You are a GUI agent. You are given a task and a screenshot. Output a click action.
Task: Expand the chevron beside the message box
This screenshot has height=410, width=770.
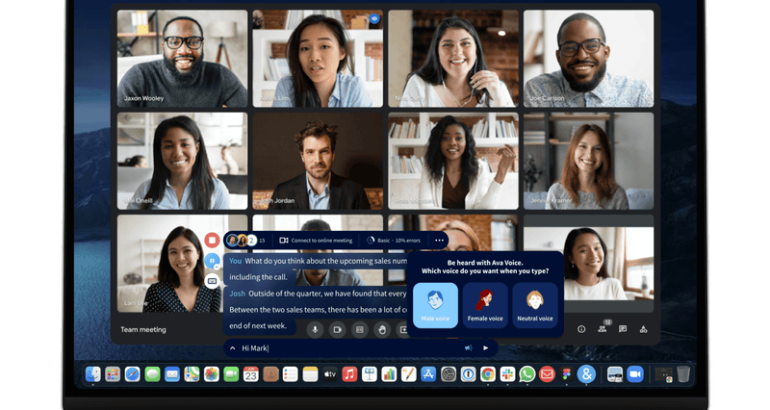[x=233, y=348]
